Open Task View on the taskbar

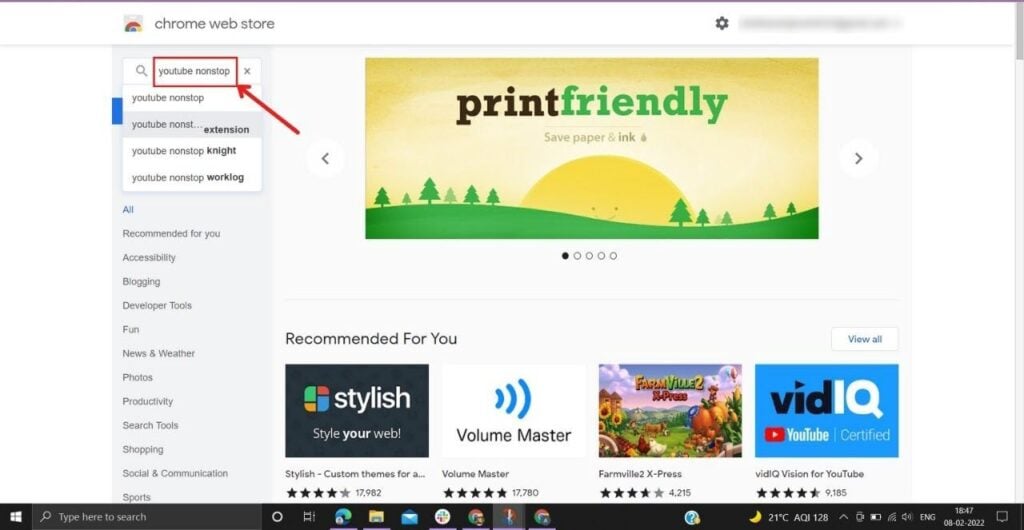click(310, 517)
